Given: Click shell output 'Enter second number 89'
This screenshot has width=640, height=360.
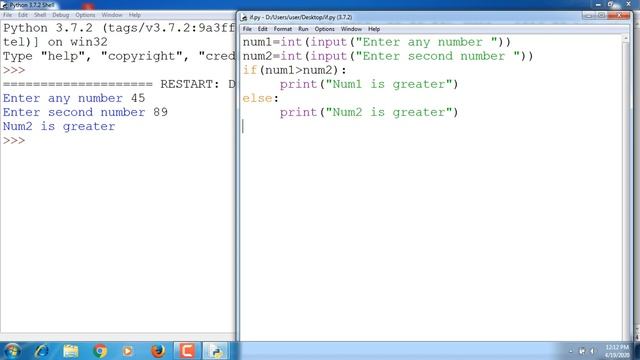Looking at the screenshot, I should [85, 112].
